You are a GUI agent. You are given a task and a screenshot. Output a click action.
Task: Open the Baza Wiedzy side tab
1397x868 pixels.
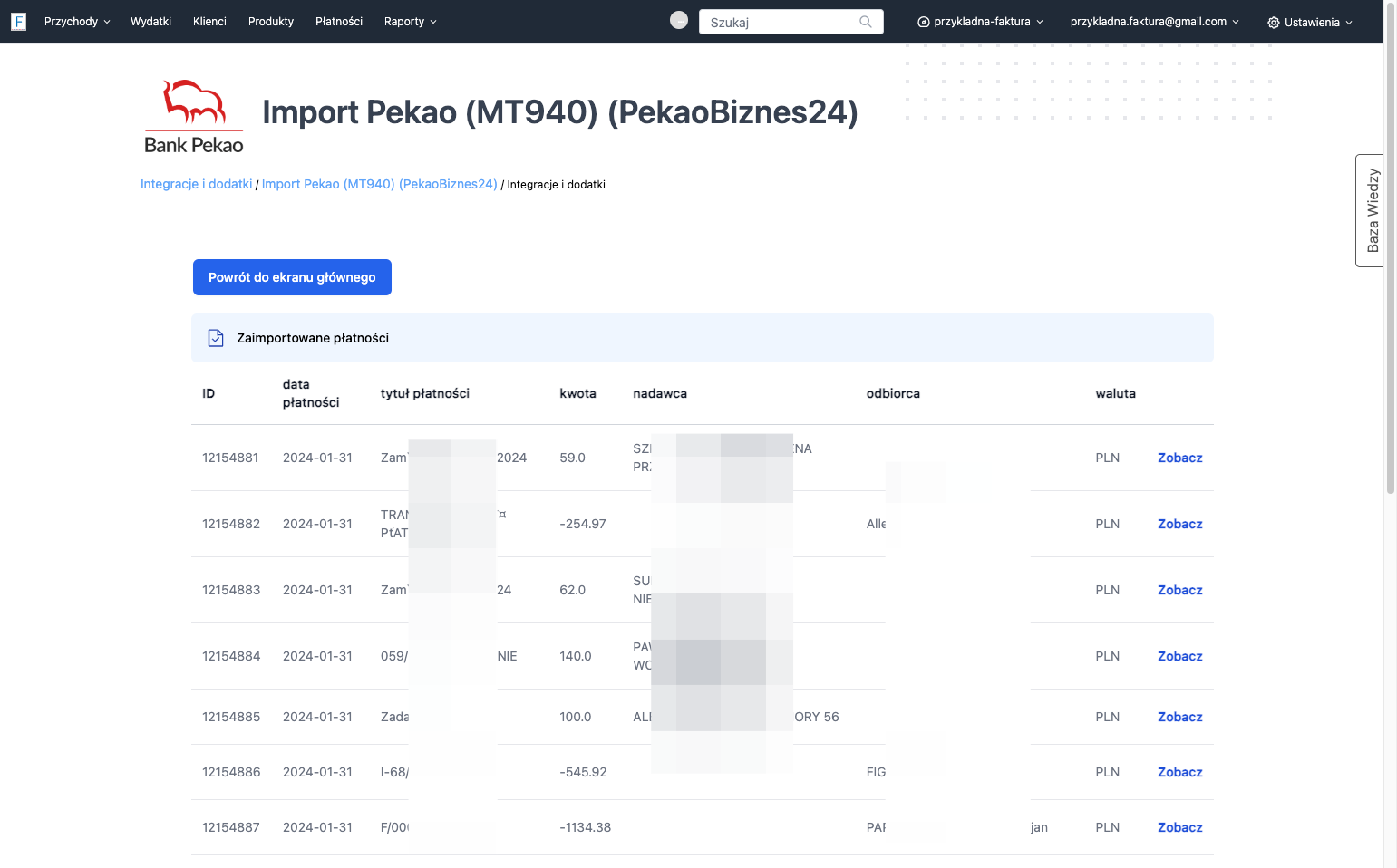[x=1371, y=210]
